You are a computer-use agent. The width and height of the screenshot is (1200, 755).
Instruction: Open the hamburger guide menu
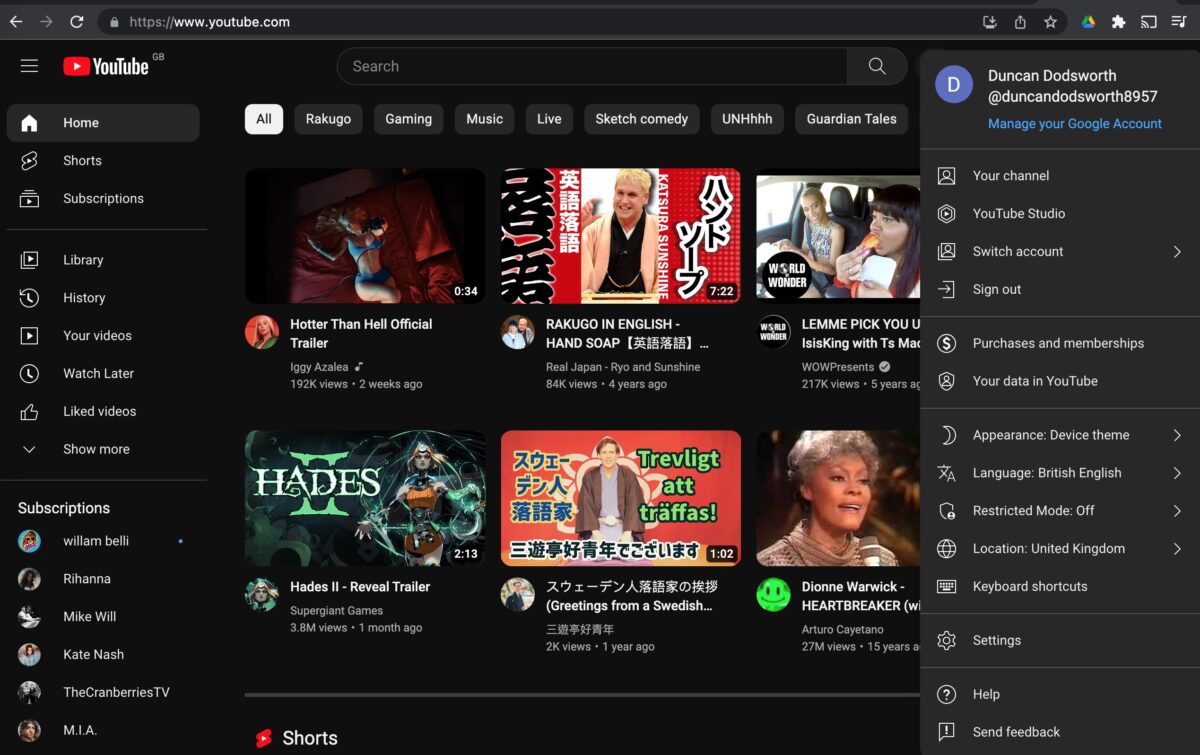pyautogui.click(x=29, y=66)
